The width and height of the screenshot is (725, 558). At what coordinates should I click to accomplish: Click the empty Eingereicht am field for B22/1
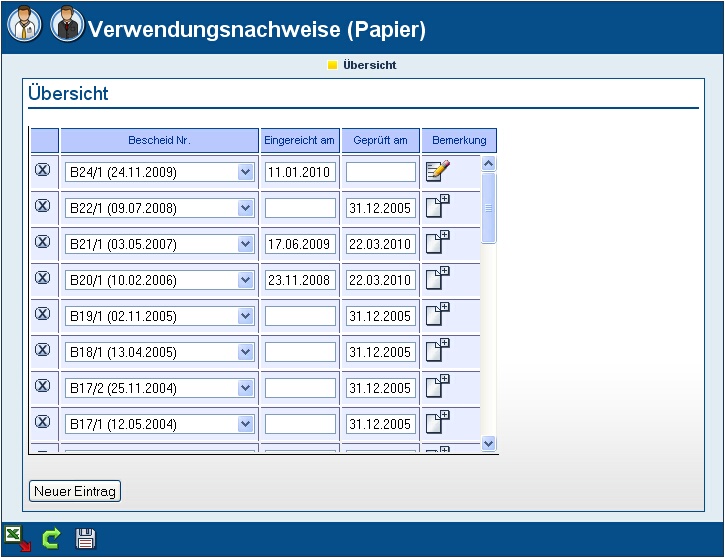point(300,208)
